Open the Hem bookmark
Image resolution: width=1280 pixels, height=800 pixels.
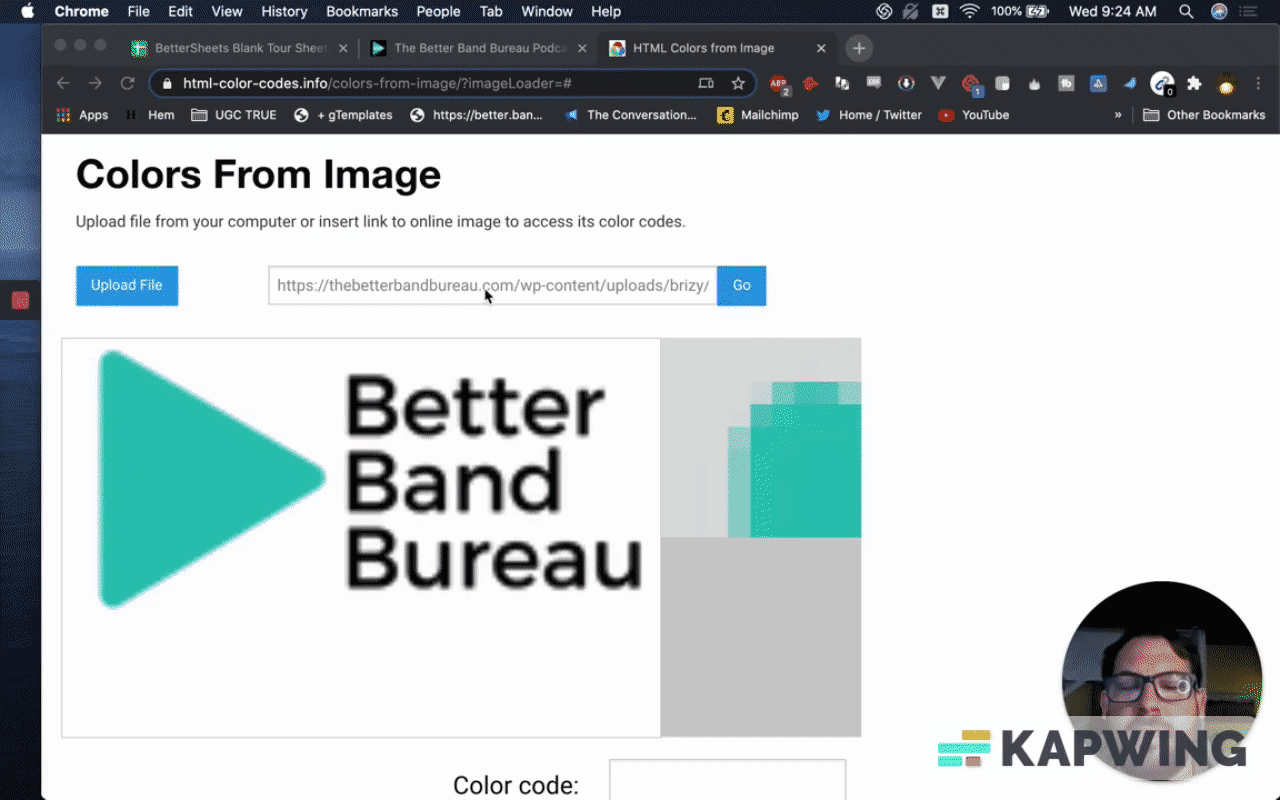point(150,115)
